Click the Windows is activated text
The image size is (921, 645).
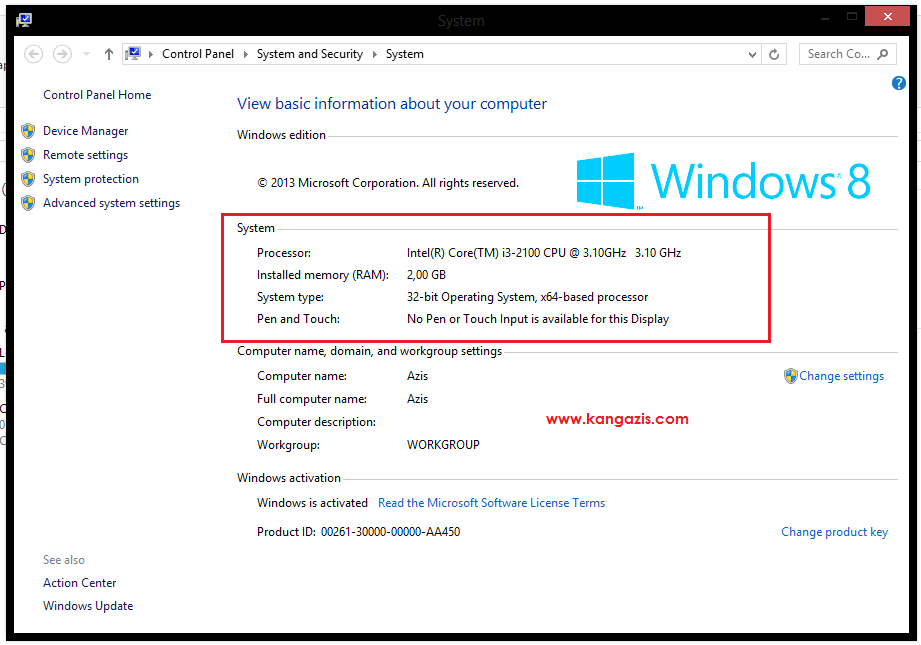pos(312,503)
